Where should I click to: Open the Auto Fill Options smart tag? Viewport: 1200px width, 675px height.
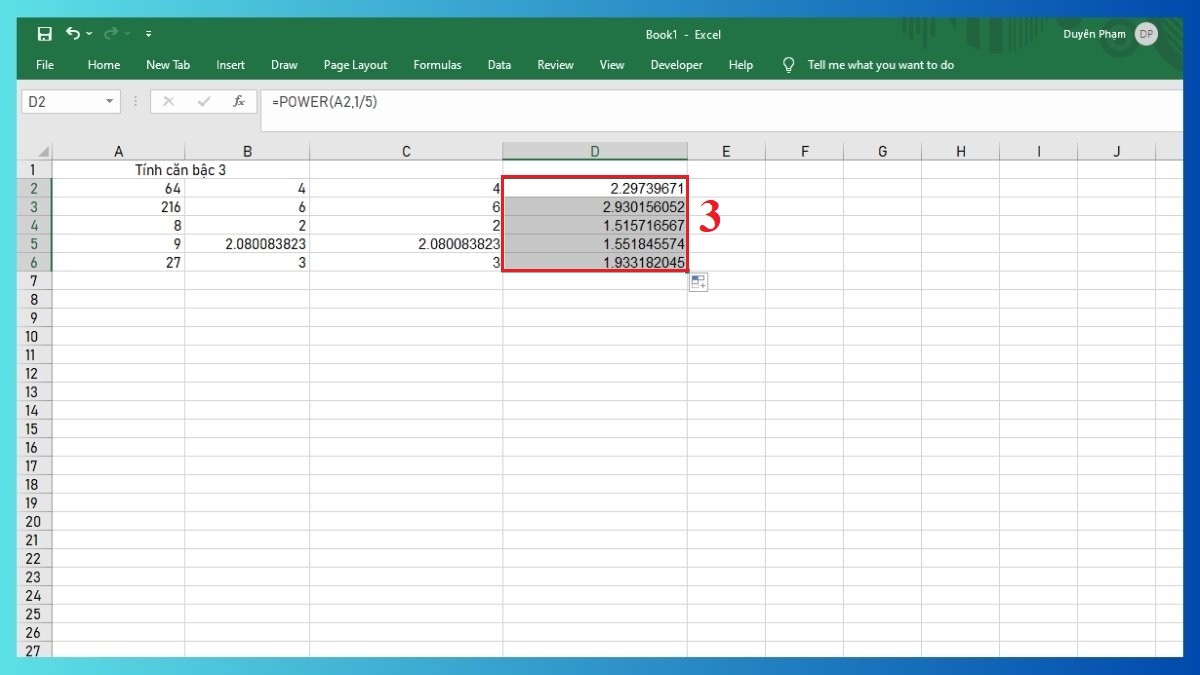coord(697,281)
